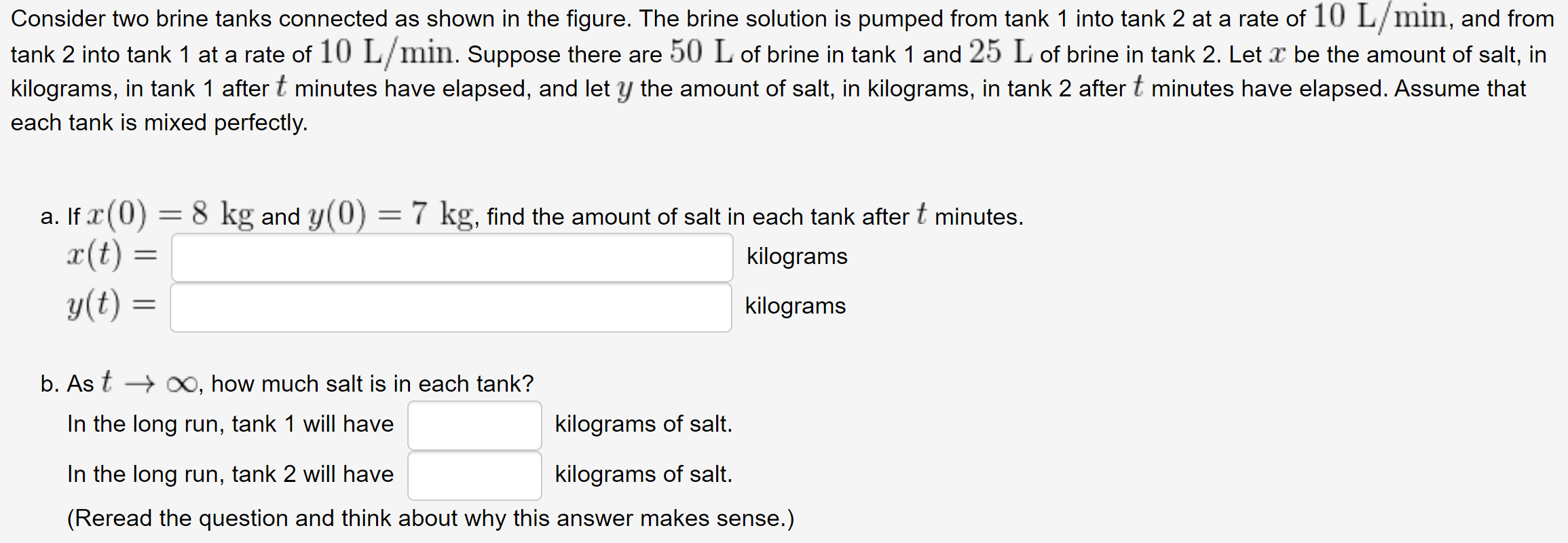Click the kilograms label beside y(t) box

795,306
